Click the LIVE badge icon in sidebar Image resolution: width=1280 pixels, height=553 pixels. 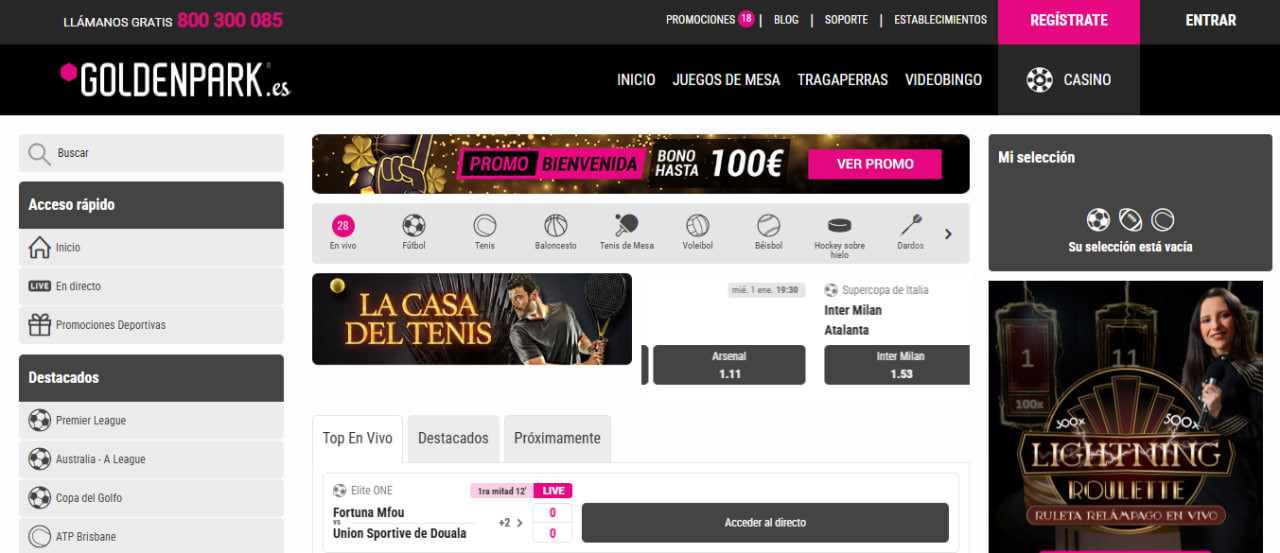pos(40,286)
